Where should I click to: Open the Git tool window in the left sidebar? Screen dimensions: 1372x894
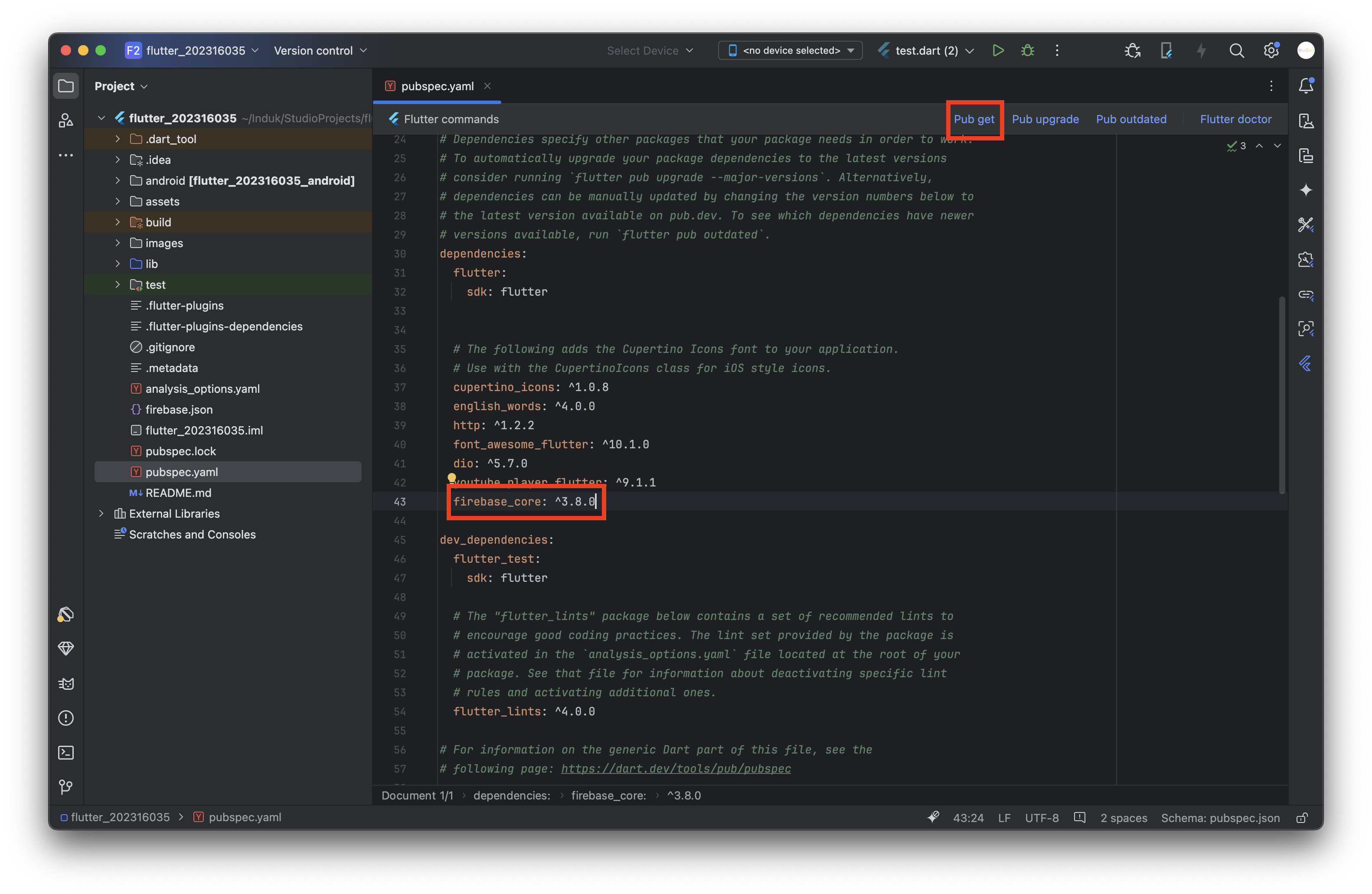pyautogui.click(x=66, y=787)
